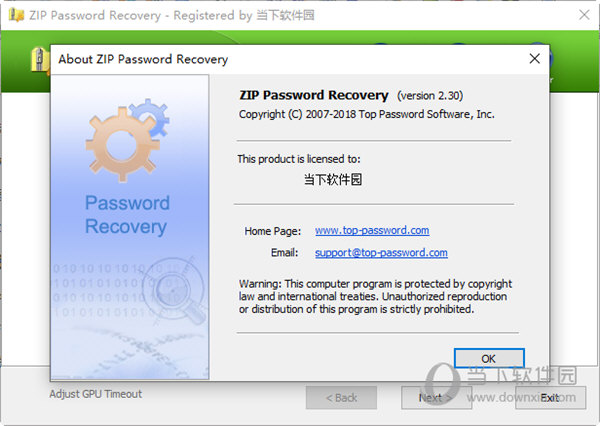Click the Password Recovery banner text
The width and height of the screenshot is (600, 426).
pyautogui.click(x=127, y=214)
